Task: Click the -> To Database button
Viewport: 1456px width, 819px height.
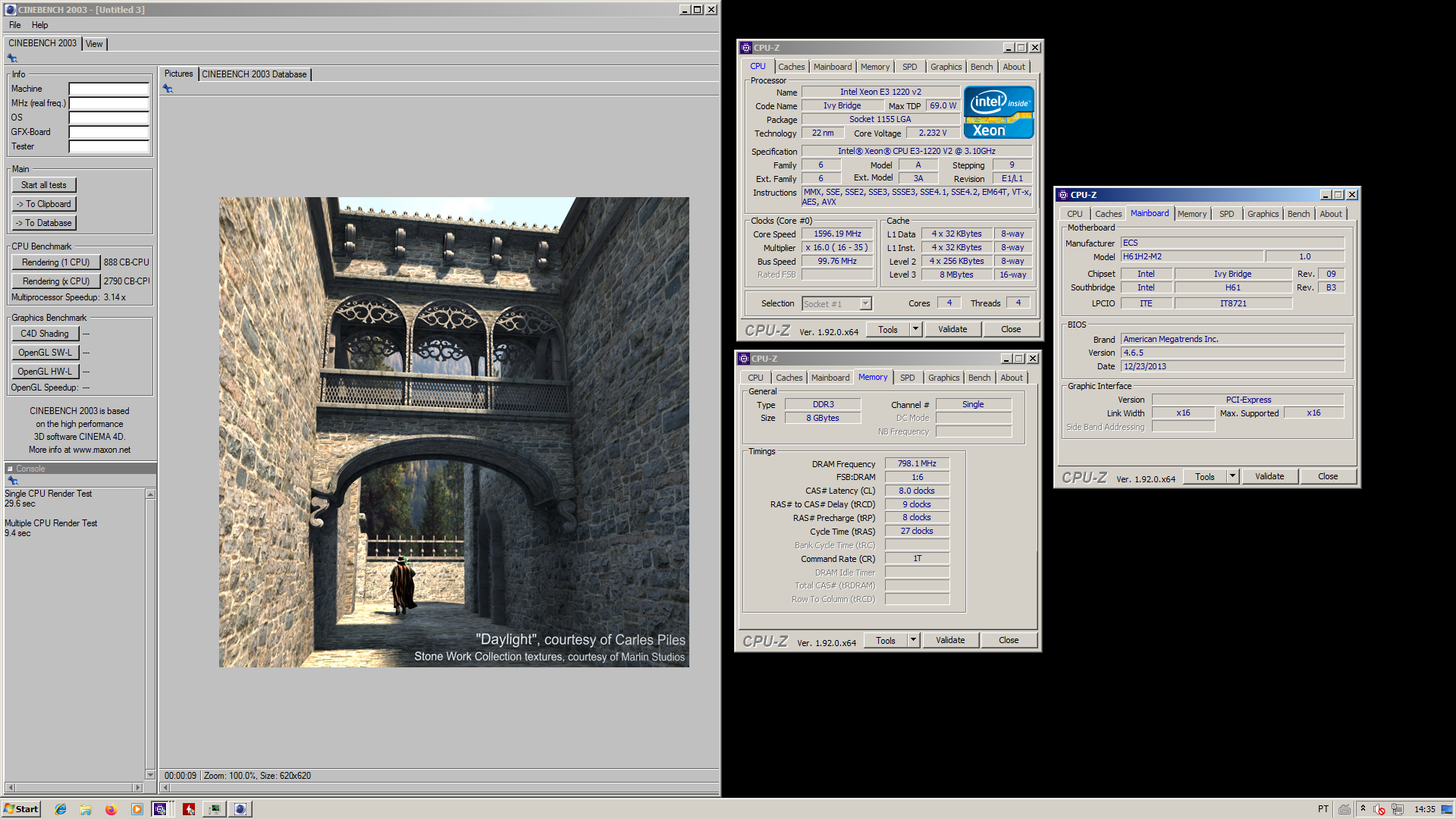Action: pos(44,223)
